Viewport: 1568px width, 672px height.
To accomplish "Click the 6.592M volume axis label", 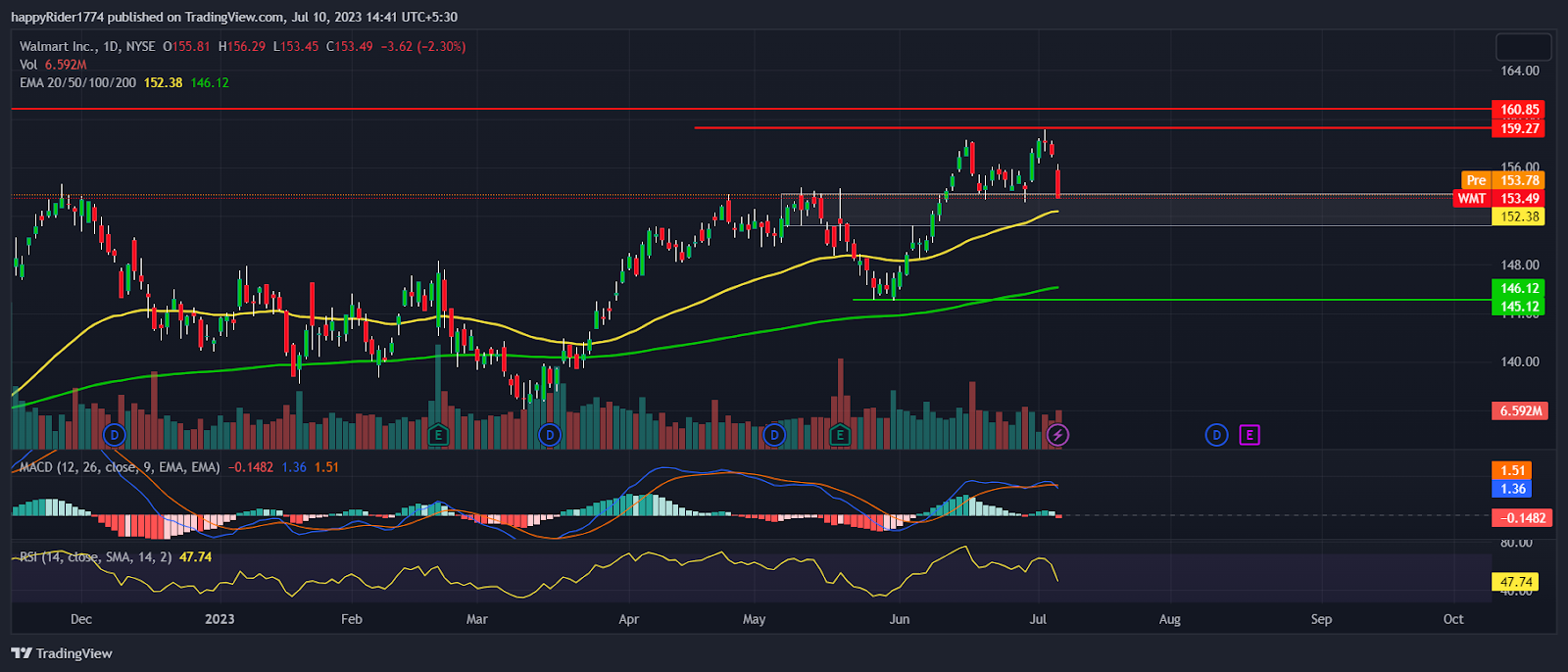I will tap(1520, 410).
